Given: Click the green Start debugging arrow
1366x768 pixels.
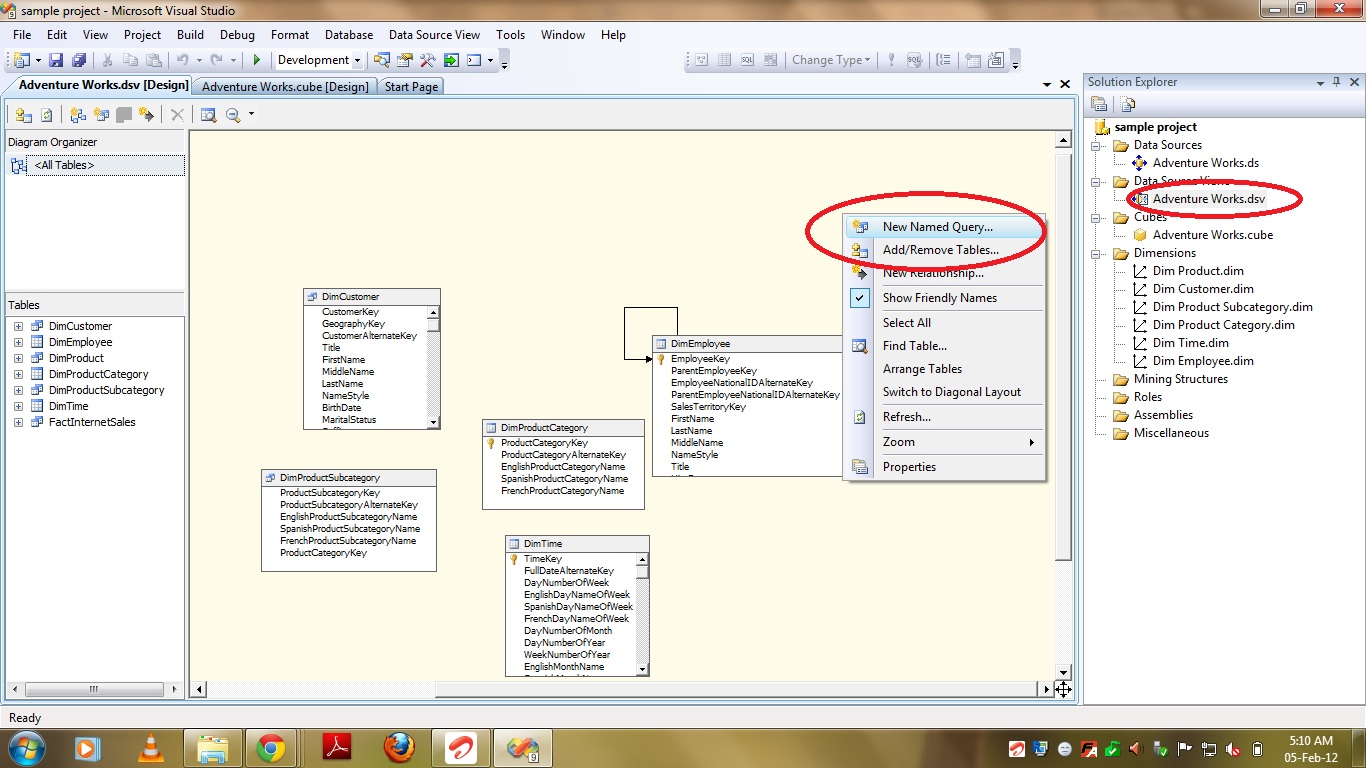Looking at the screenshot, I should (257, 61).
